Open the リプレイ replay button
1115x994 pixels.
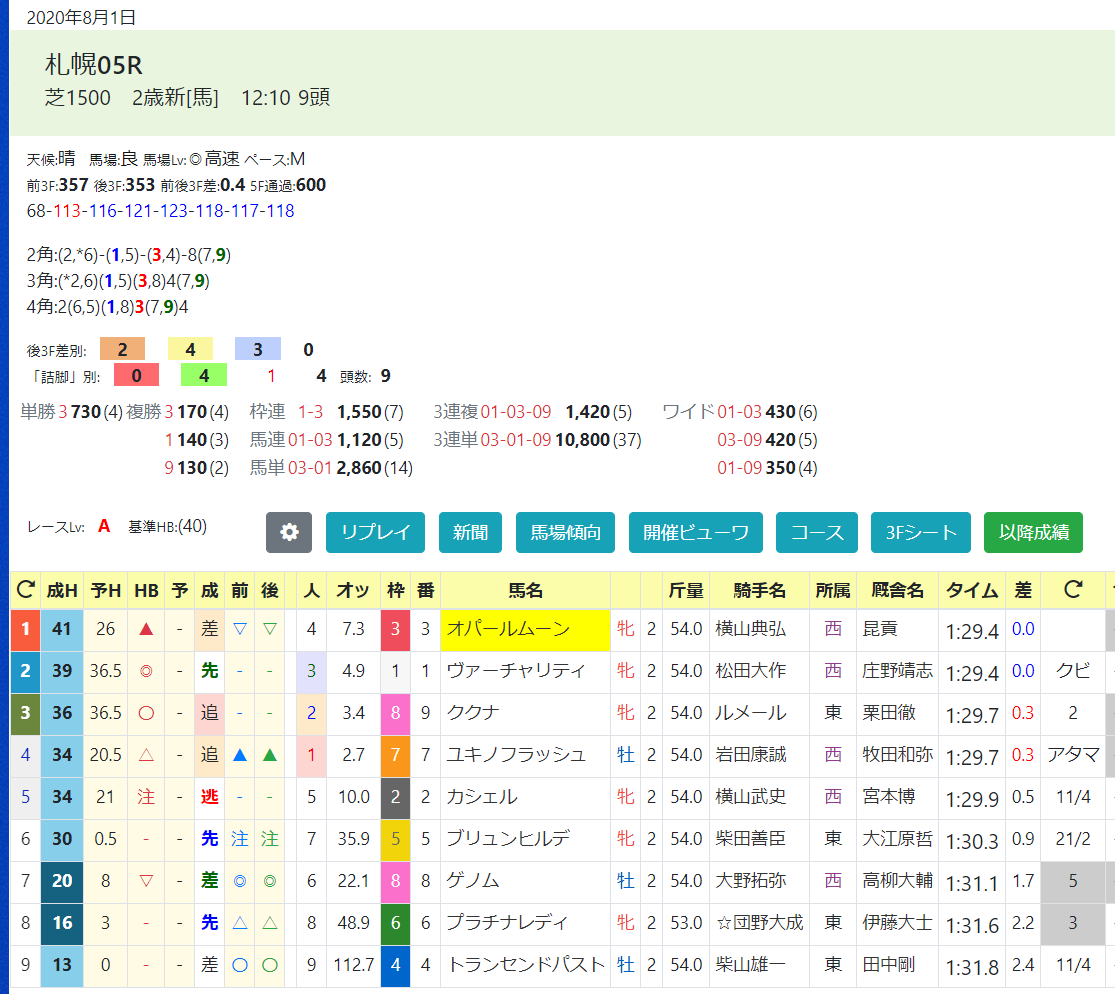point(375,533)
